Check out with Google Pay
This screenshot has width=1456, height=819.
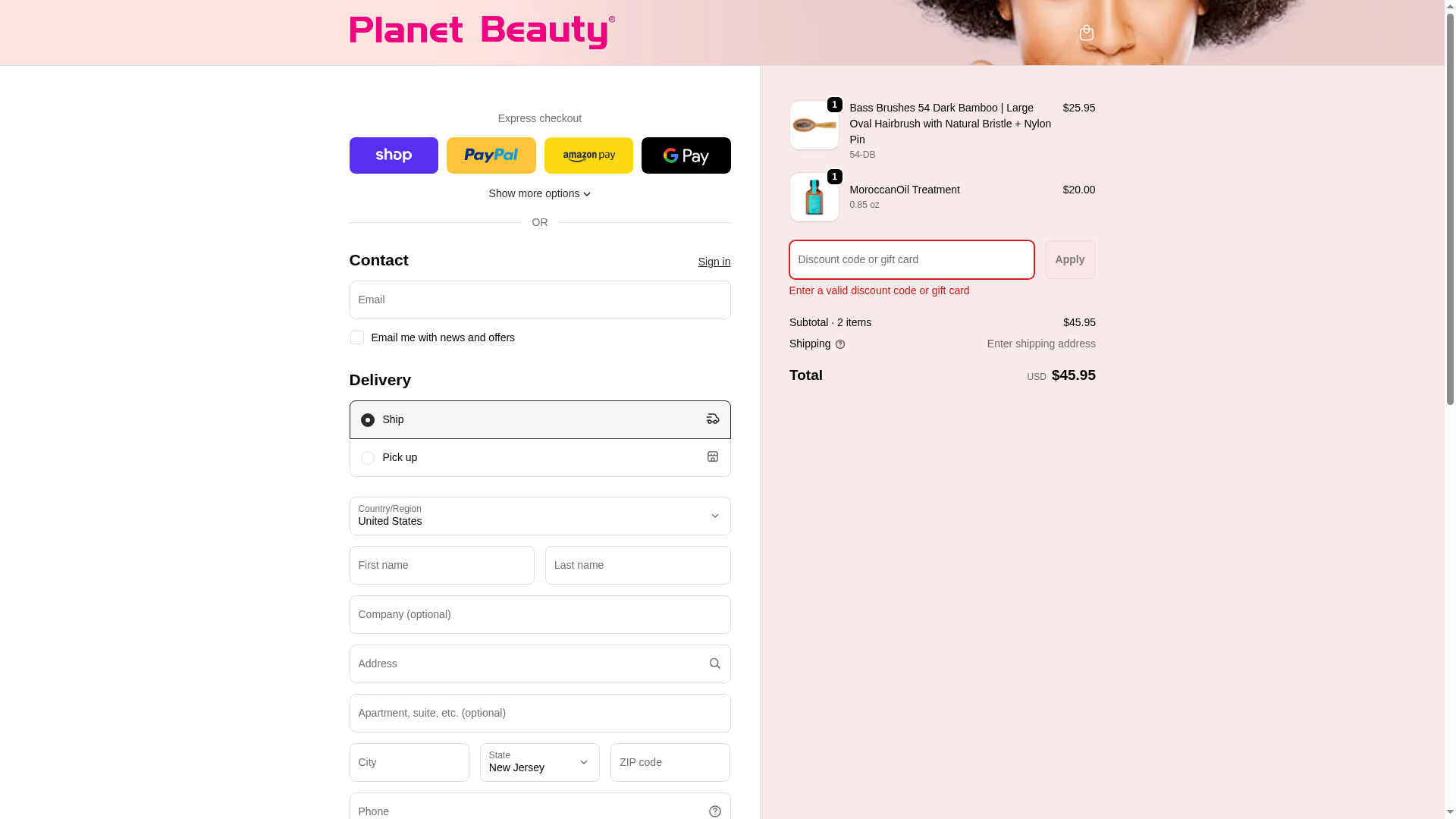686,155
